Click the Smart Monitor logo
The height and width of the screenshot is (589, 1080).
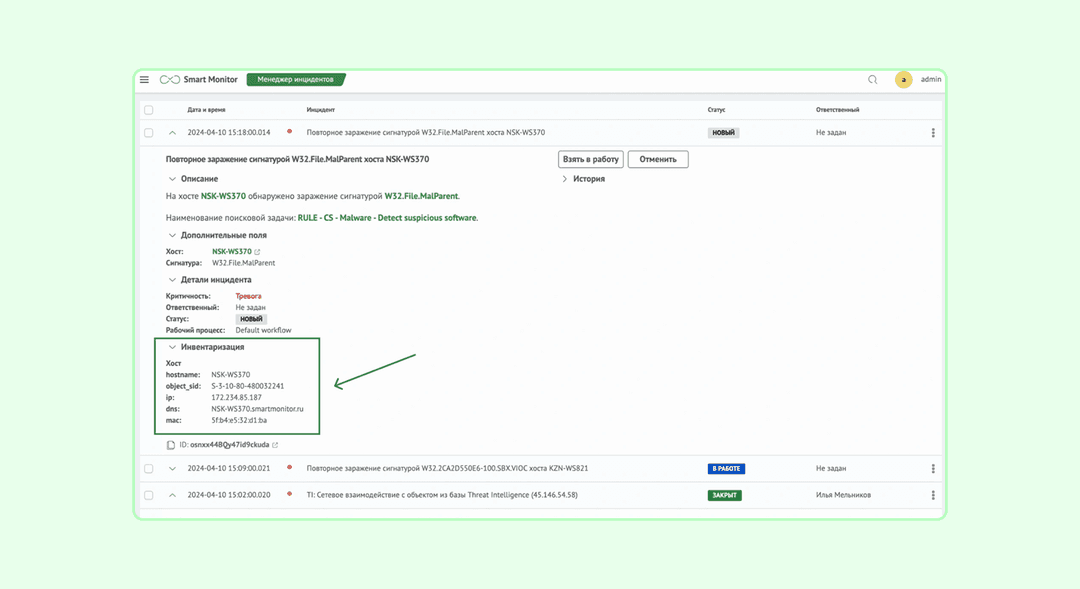pos(198,80)
